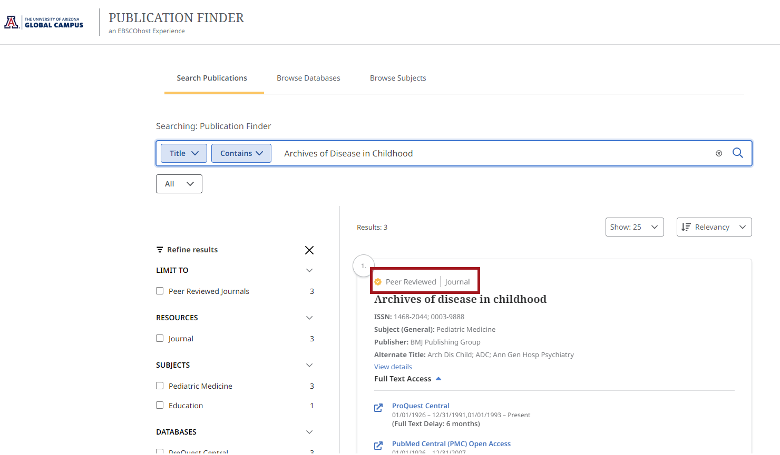Open the PubMed Central external link icon
780x455 pixels.
pos(379,446)
